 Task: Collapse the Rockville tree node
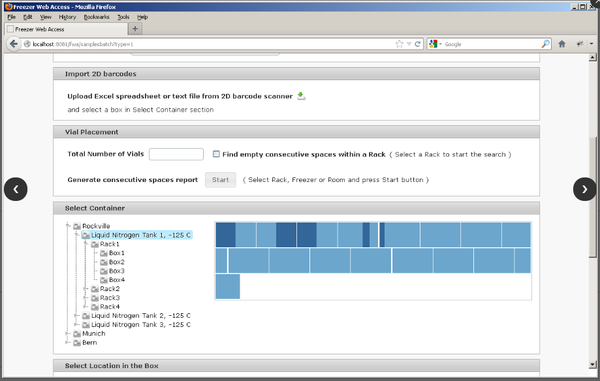[x=68, y=226]
